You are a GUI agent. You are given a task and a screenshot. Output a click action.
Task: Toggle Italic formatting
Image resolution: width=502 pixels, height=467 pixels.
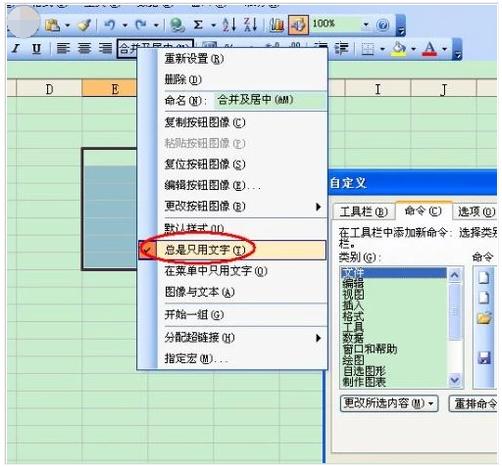[x=15, y=49]
